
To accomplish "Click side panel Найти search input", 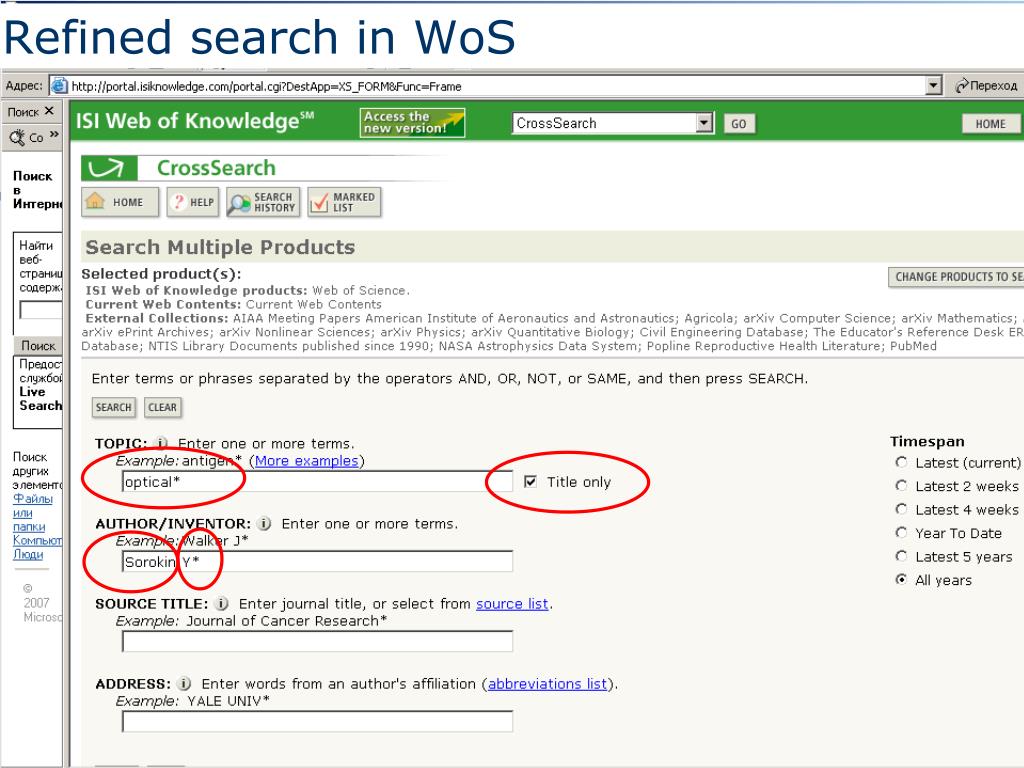I will coord(40,310).
